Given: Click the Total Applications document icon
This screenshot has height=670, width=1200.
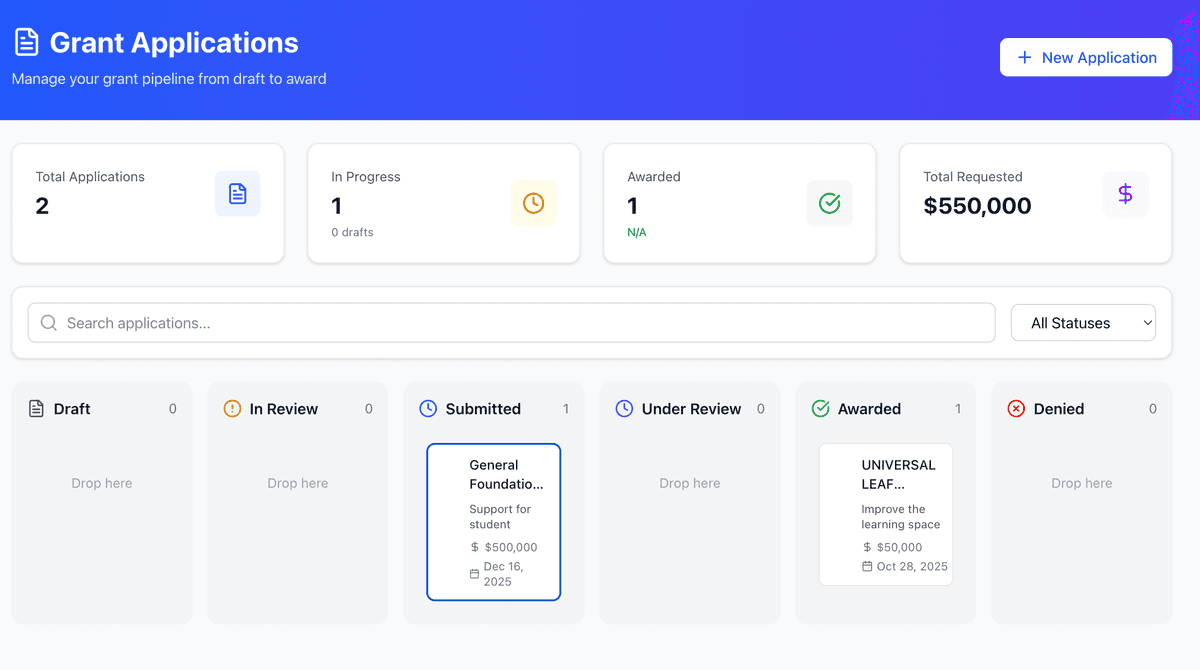Looking at the screenshot, I should [237, 194].
